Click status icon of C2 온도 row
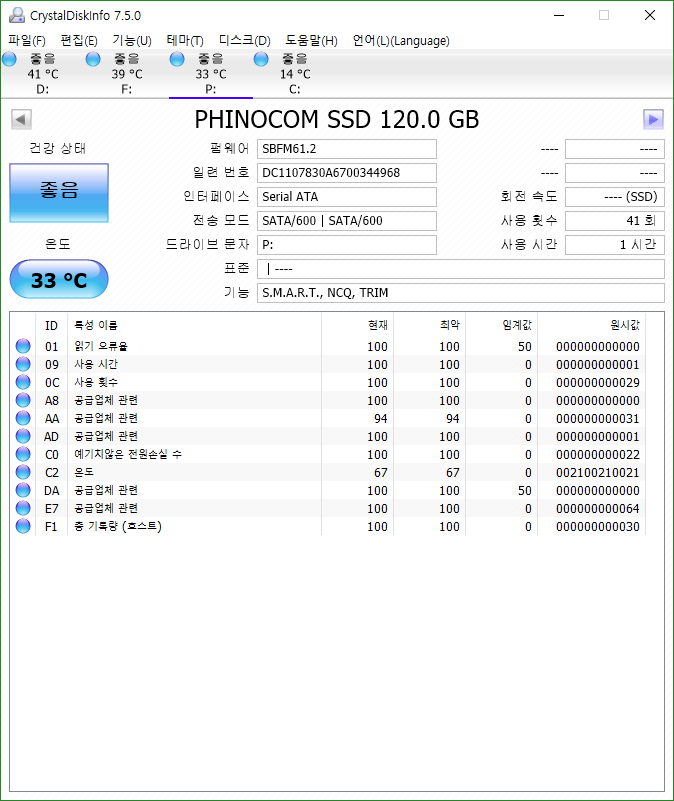This screenshot has width=674, height=801. click(x=23, y=472)
